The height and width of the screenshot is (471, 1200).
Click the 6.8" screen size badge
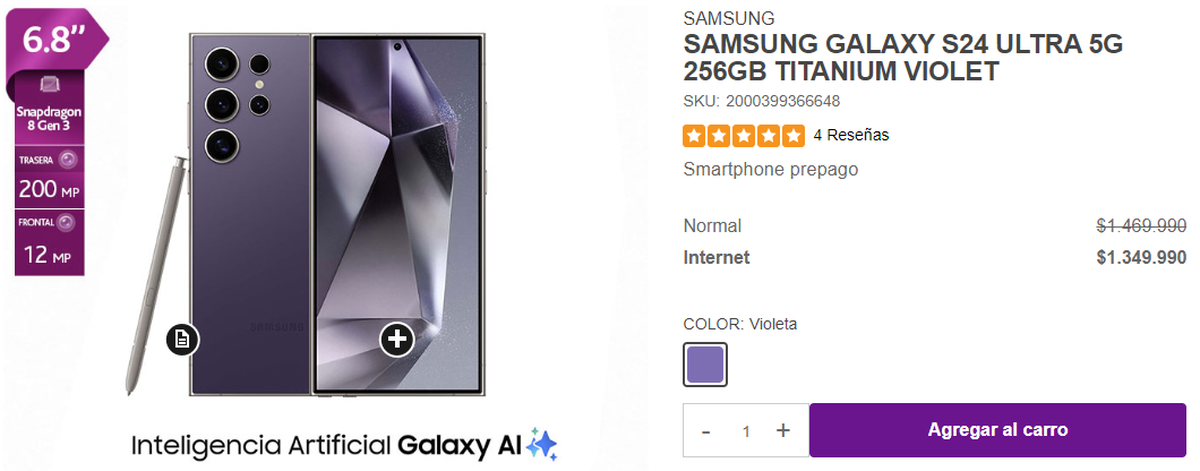[x=53, y=41]
